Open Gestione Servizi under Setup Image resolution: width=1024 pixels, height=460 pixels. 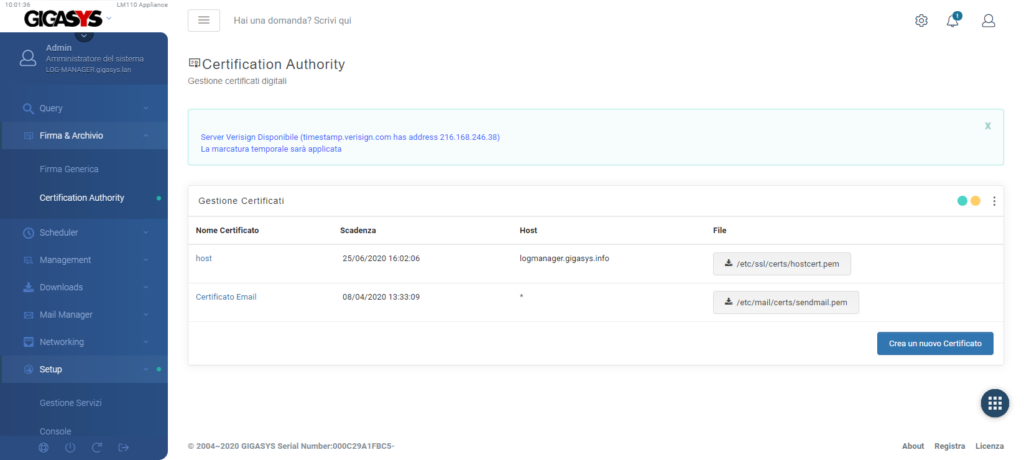point(71,403)
